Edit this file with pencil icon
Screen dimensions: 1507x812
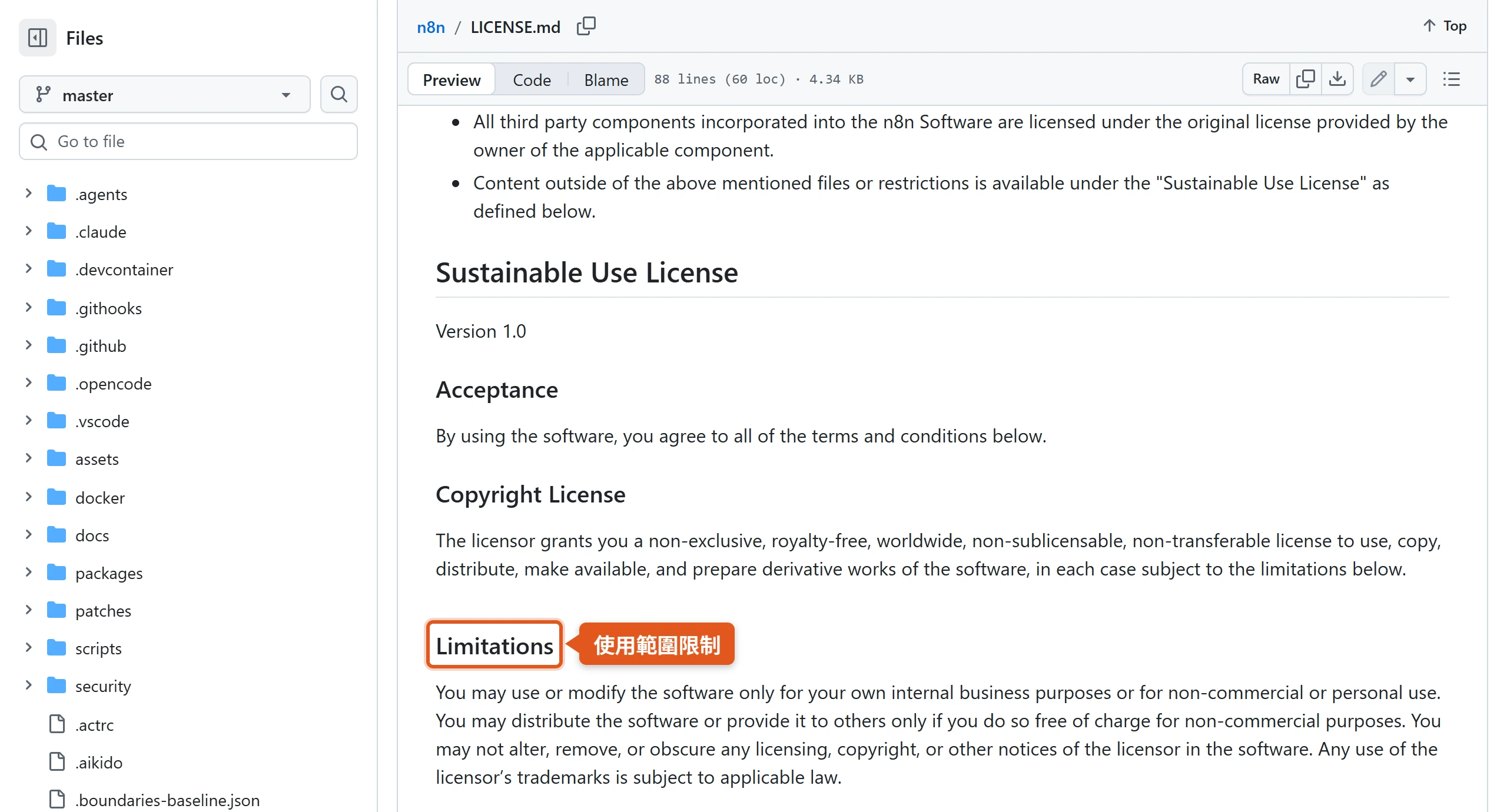[1378, 79]
